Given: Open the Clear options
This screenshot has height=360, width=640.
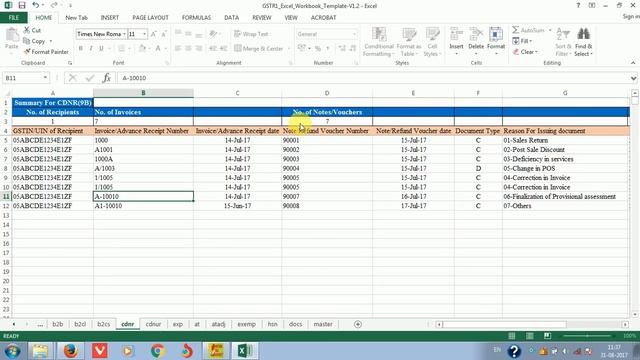Looking at the screenshot, I should click(525, 52).
